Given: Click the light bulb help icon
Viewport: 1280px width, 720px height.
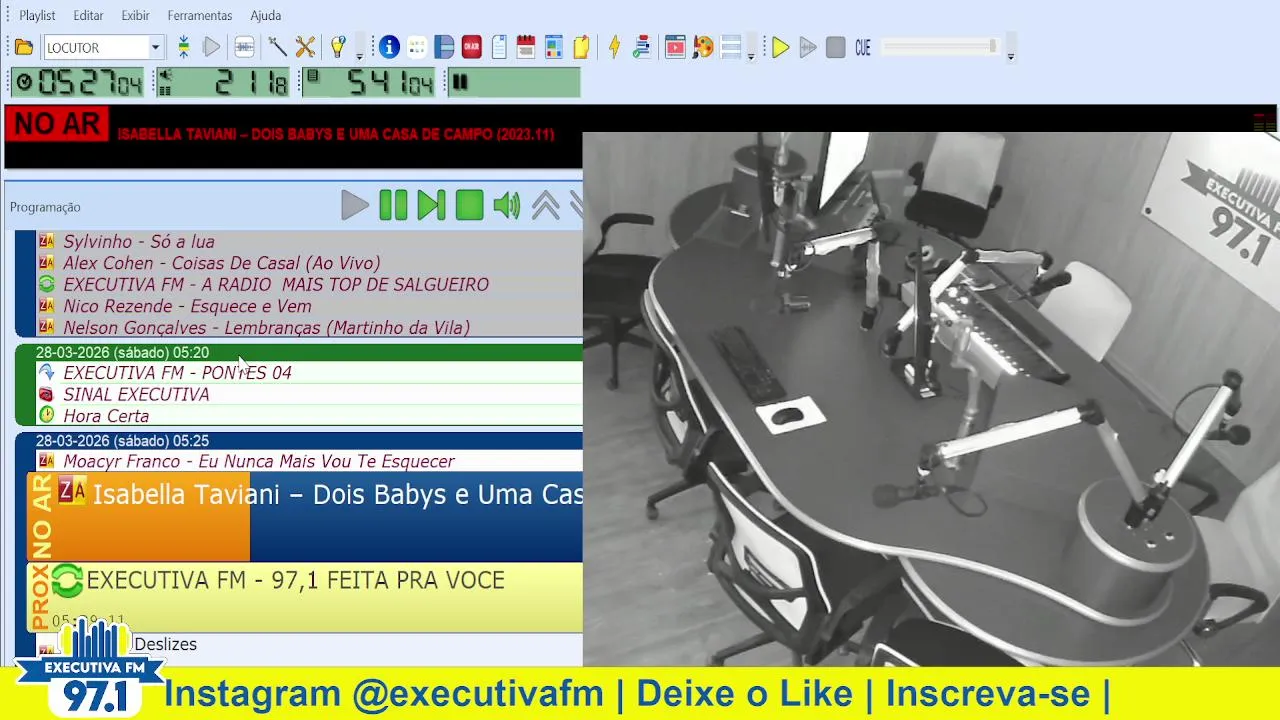Looking at the screenshot, I should click(x=338, y=47).
